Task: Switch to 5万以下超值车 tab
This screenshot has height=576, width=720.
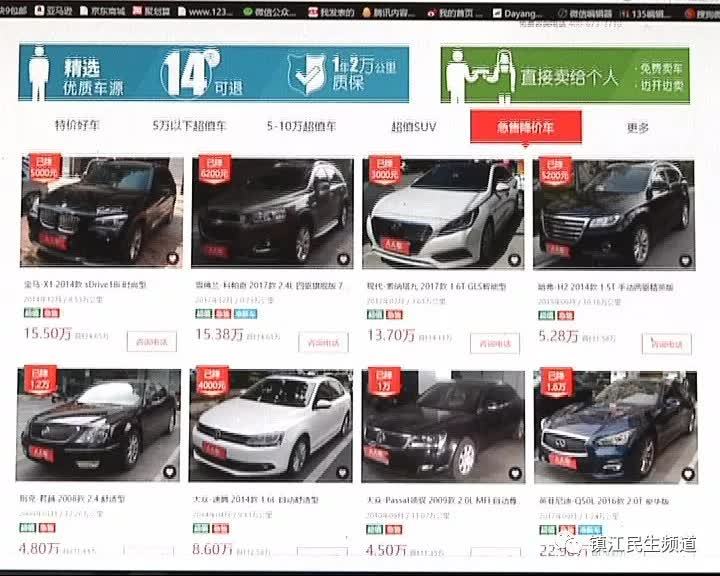Action: click(189, 125)
